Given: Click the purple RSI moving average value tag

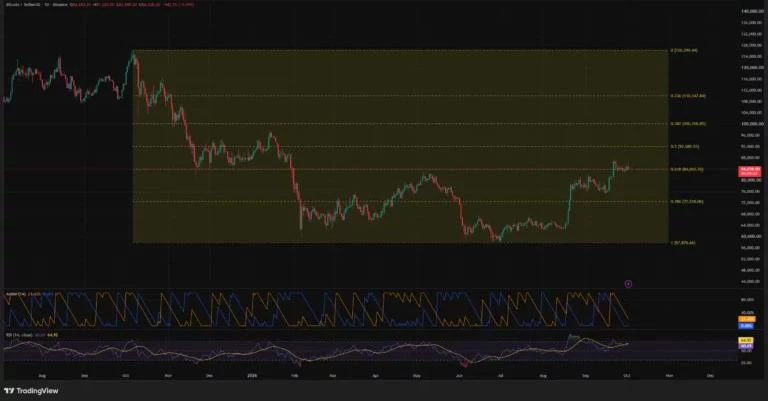Looking at the screenshot, I should [746, 346].
